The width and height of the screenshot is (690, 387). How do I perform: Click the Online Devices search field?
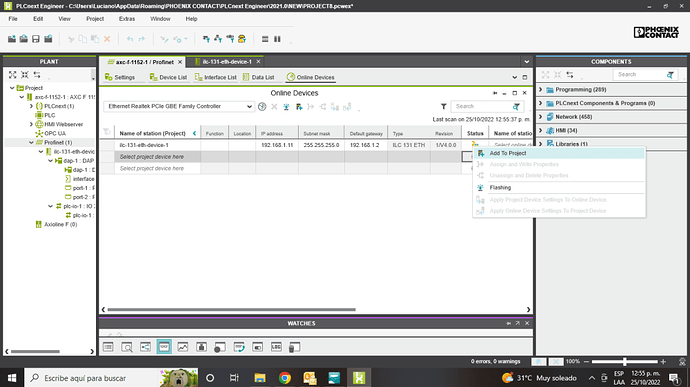(x=482, y=107)
